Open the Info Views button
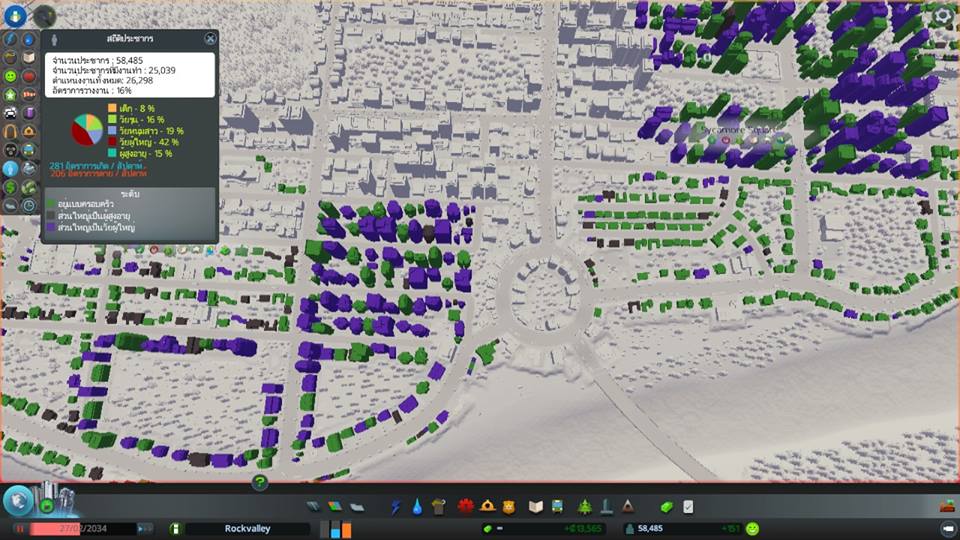Image resolution: width=960 pixels, height=540 pixels. point(15,15)
